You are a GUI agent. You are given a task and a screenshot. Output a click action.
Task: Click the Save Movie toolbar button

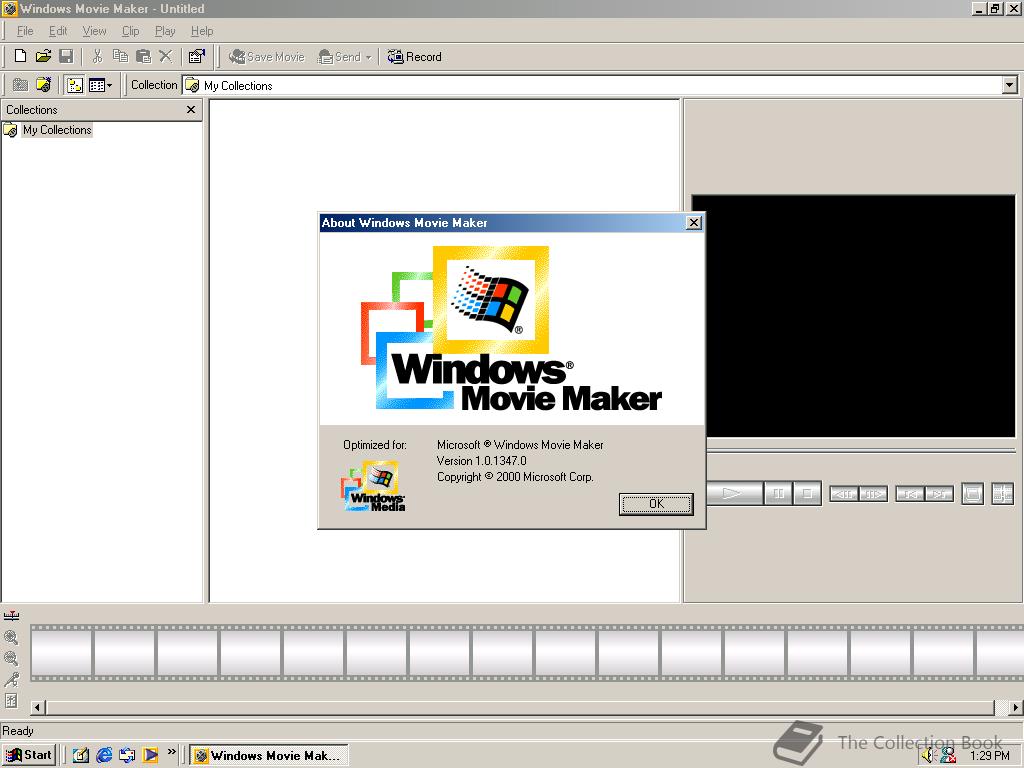click(266, 57)
